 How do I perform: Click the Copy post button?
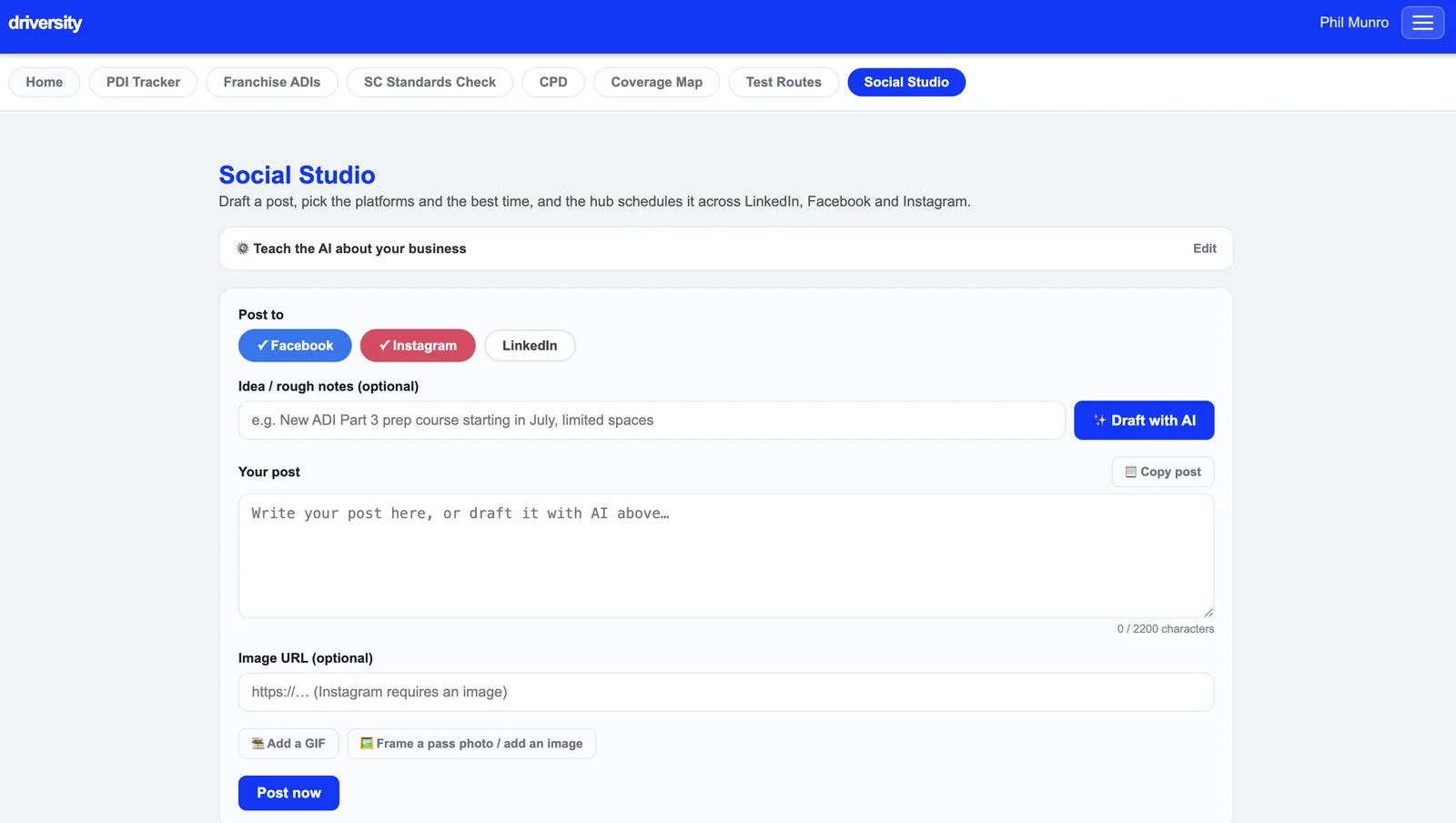[x=1163, y=472]
